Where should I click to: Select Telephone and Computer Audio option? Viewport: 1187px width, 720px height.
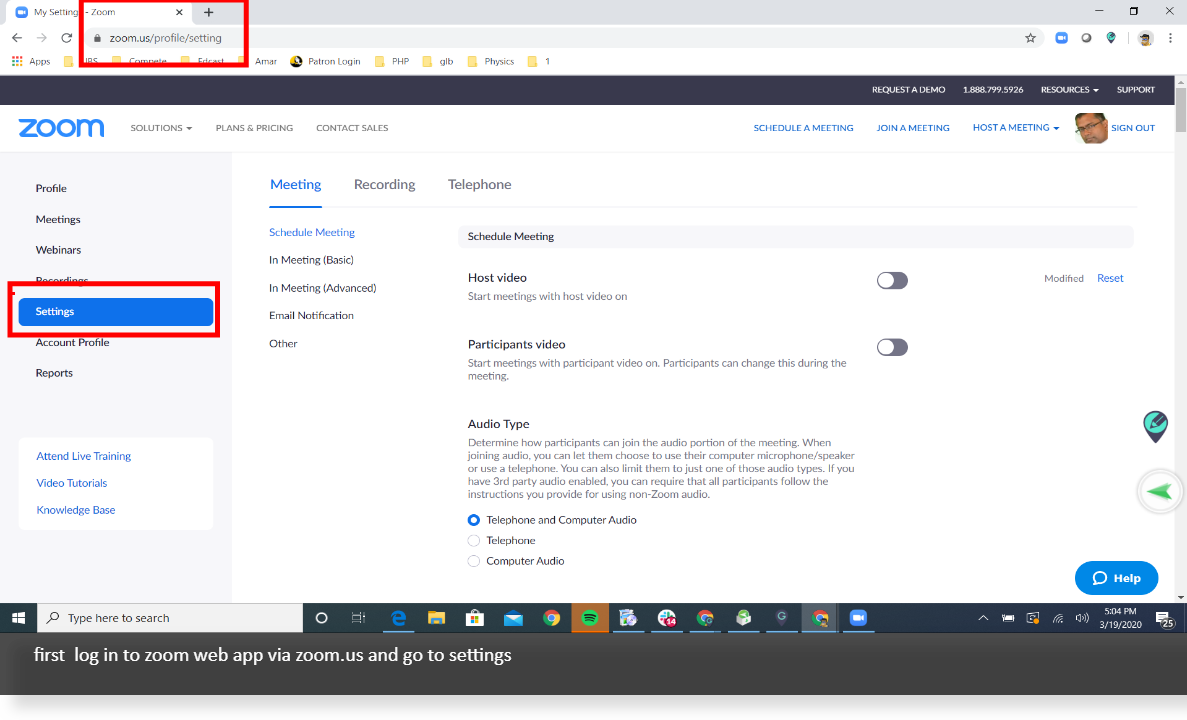pyautogui.click(x=474, y=520)
